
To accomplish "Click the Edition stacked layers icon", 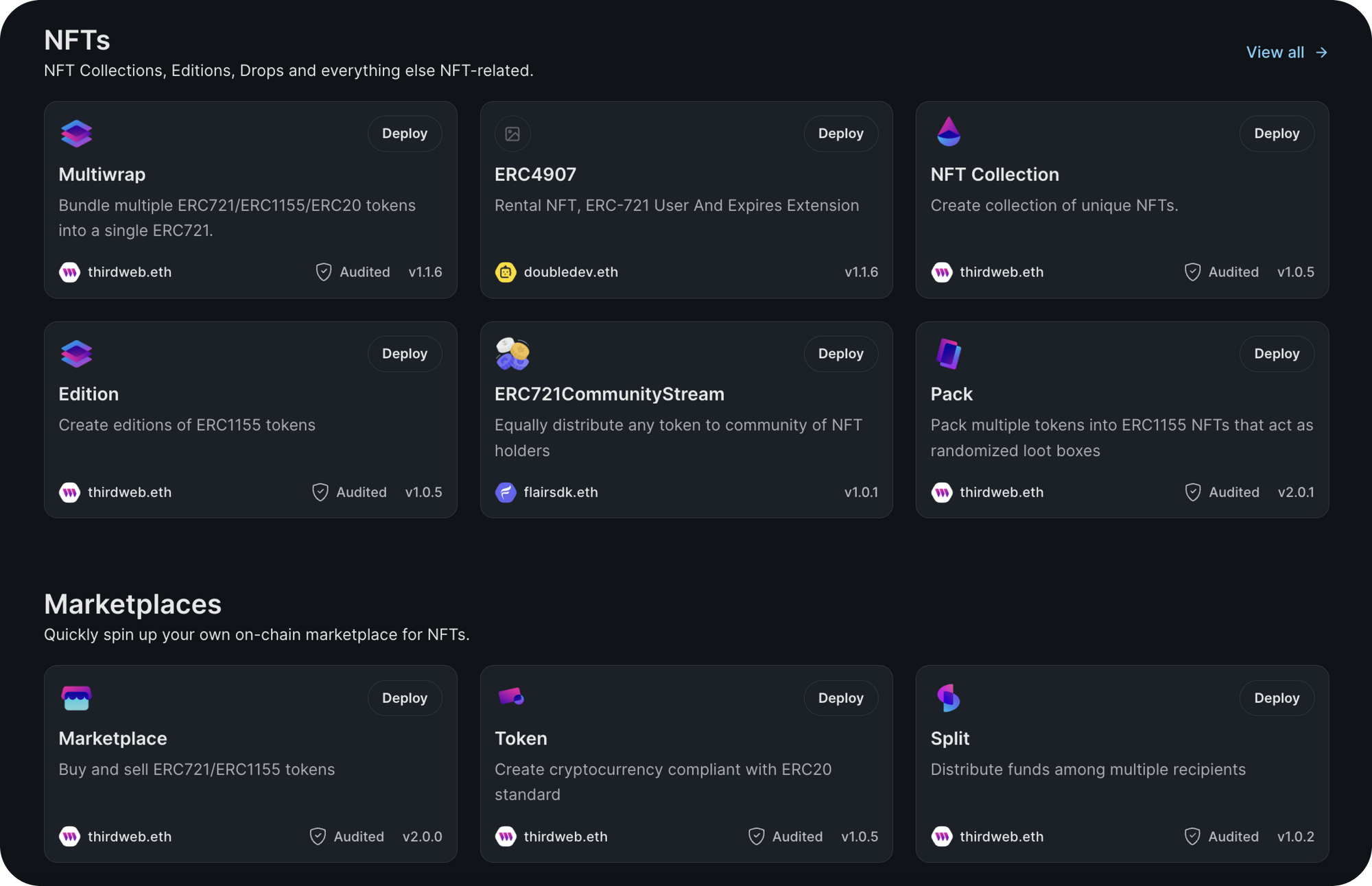I will coord(76,354).
